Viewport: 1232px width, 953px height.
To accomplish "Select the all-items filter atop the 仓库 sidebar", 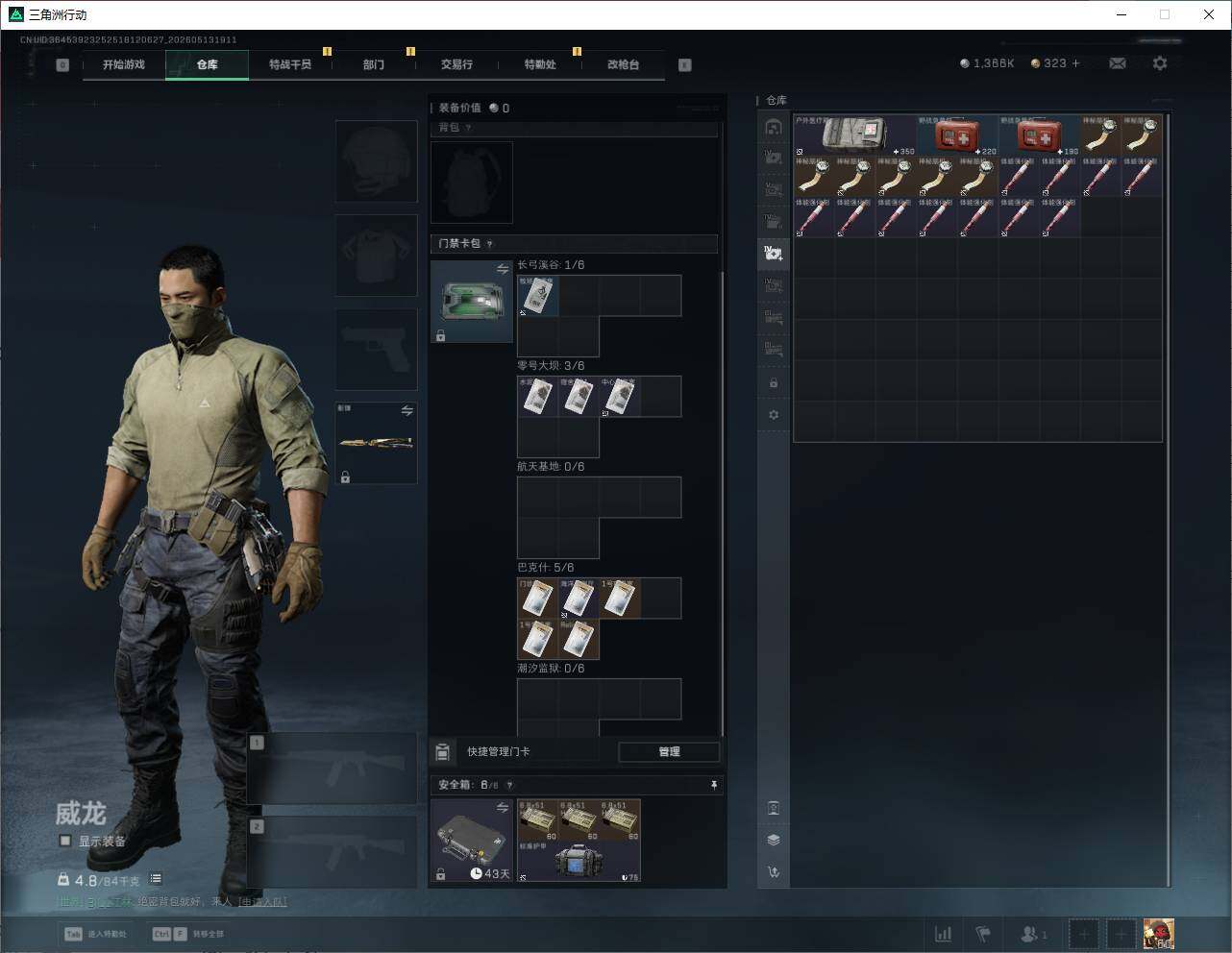I will coord(774,126).
